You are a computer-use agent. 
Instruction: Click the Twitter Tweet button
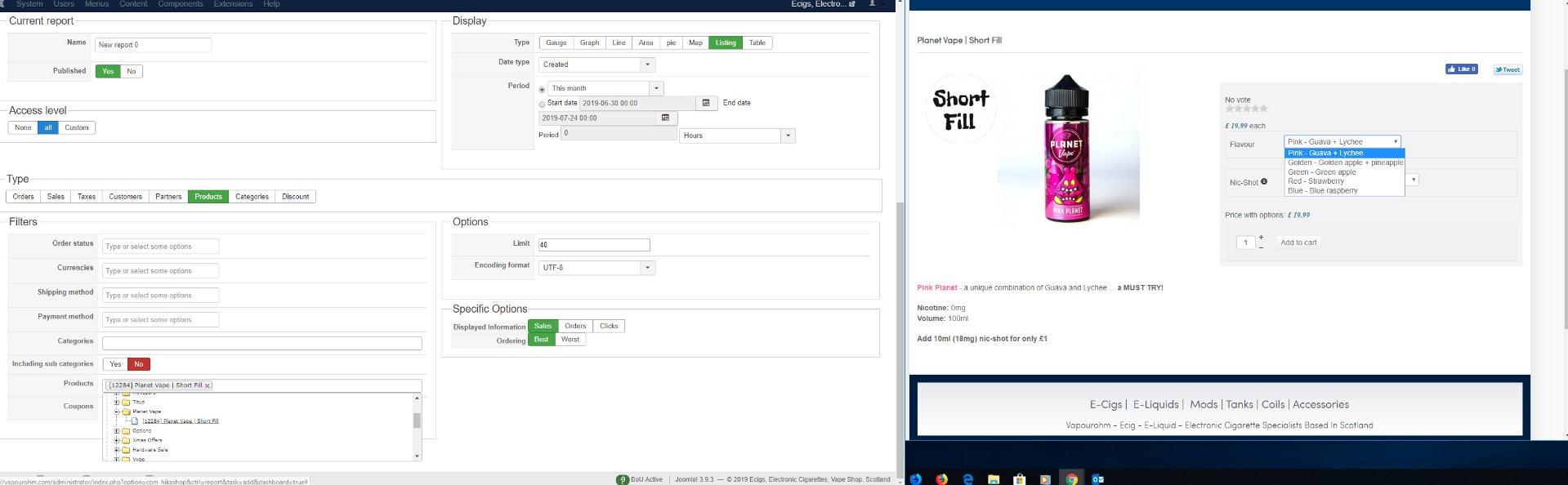(1508, 69)
